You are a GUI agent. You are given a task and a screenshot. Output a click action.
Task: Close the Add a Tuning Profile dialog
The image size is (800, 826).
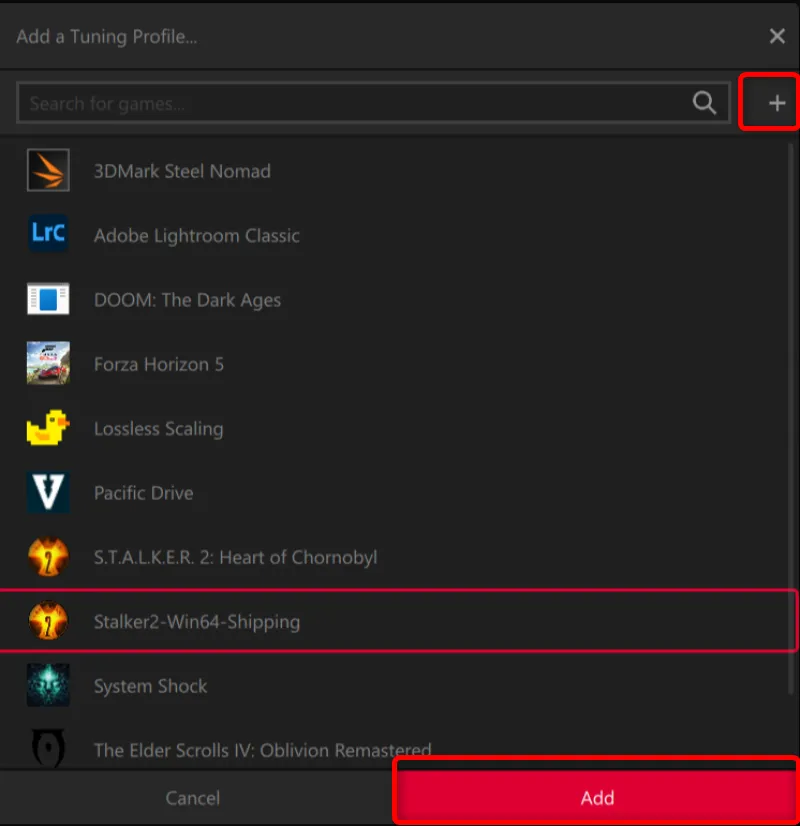pyautogui.click(x=777, y=36)
